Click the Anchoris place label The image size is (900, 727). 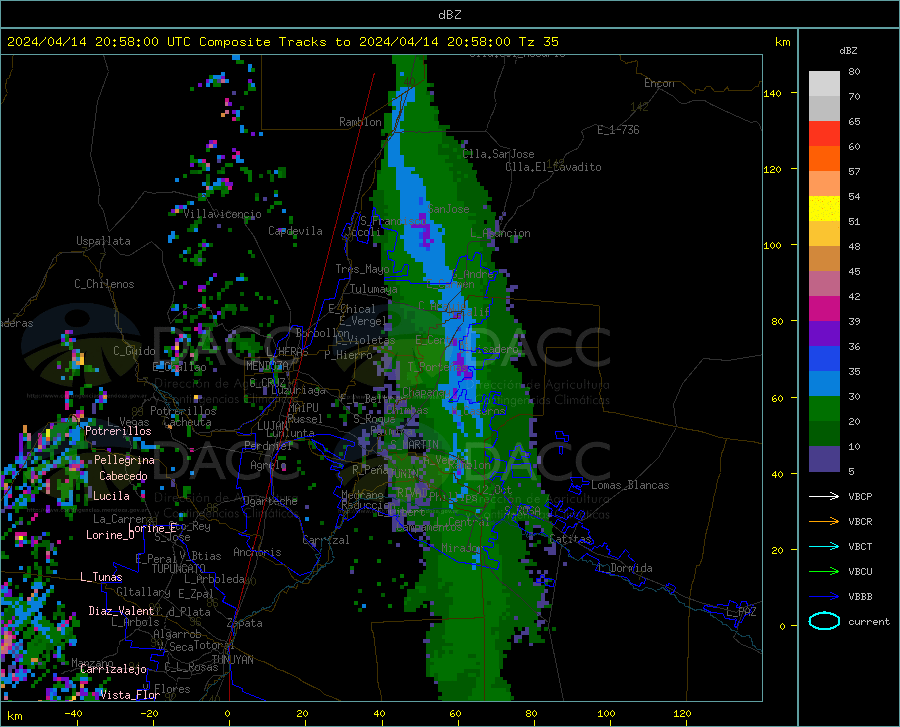257,552
